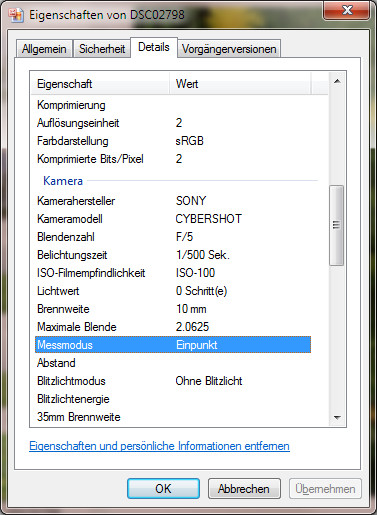The height and width of the screenshot is (515, 377).
Task: Close the Eigenschaften dialog with X button
Action: point(346,10)
